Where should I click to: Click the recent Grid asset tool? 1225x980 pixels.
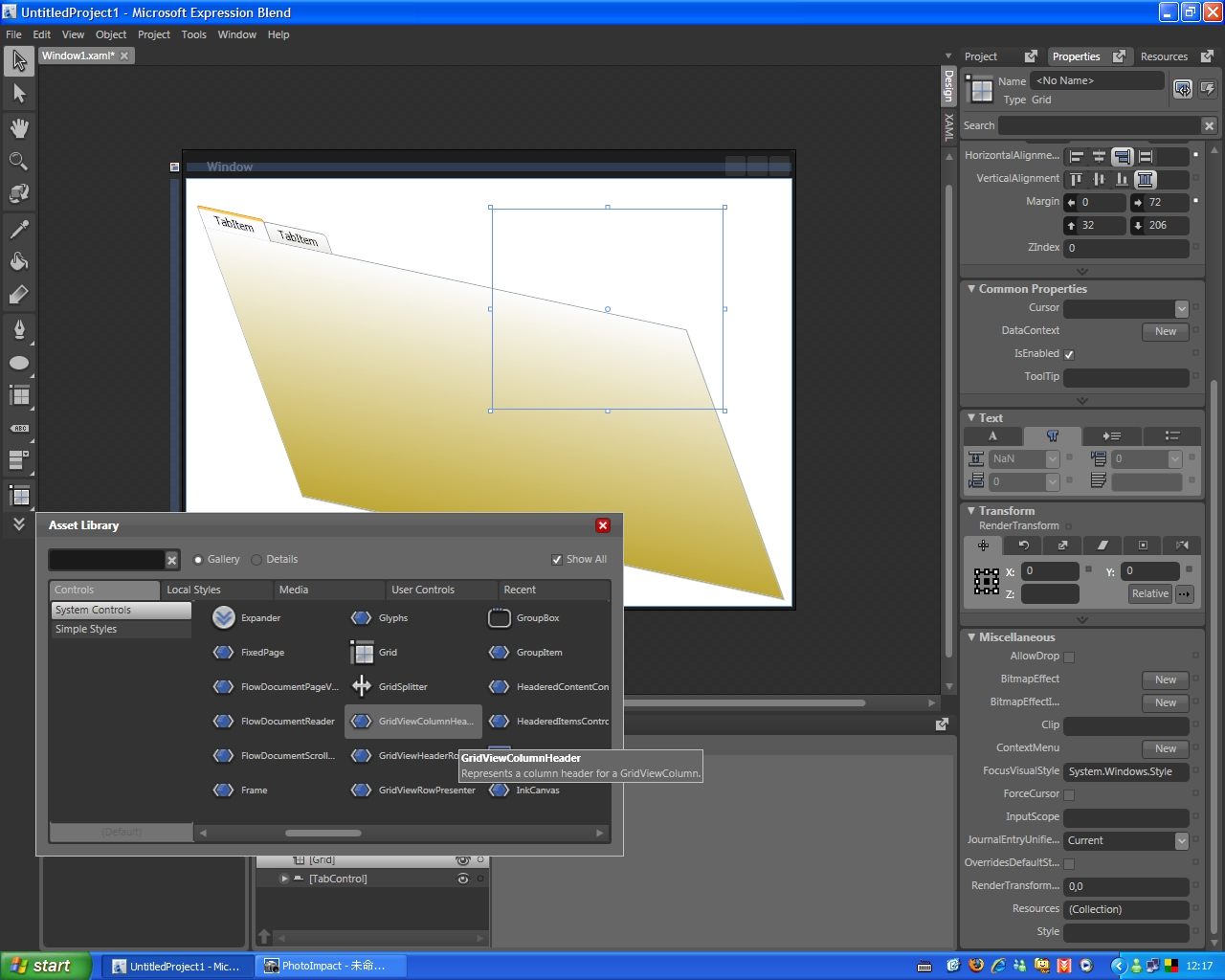click(19, 496)
